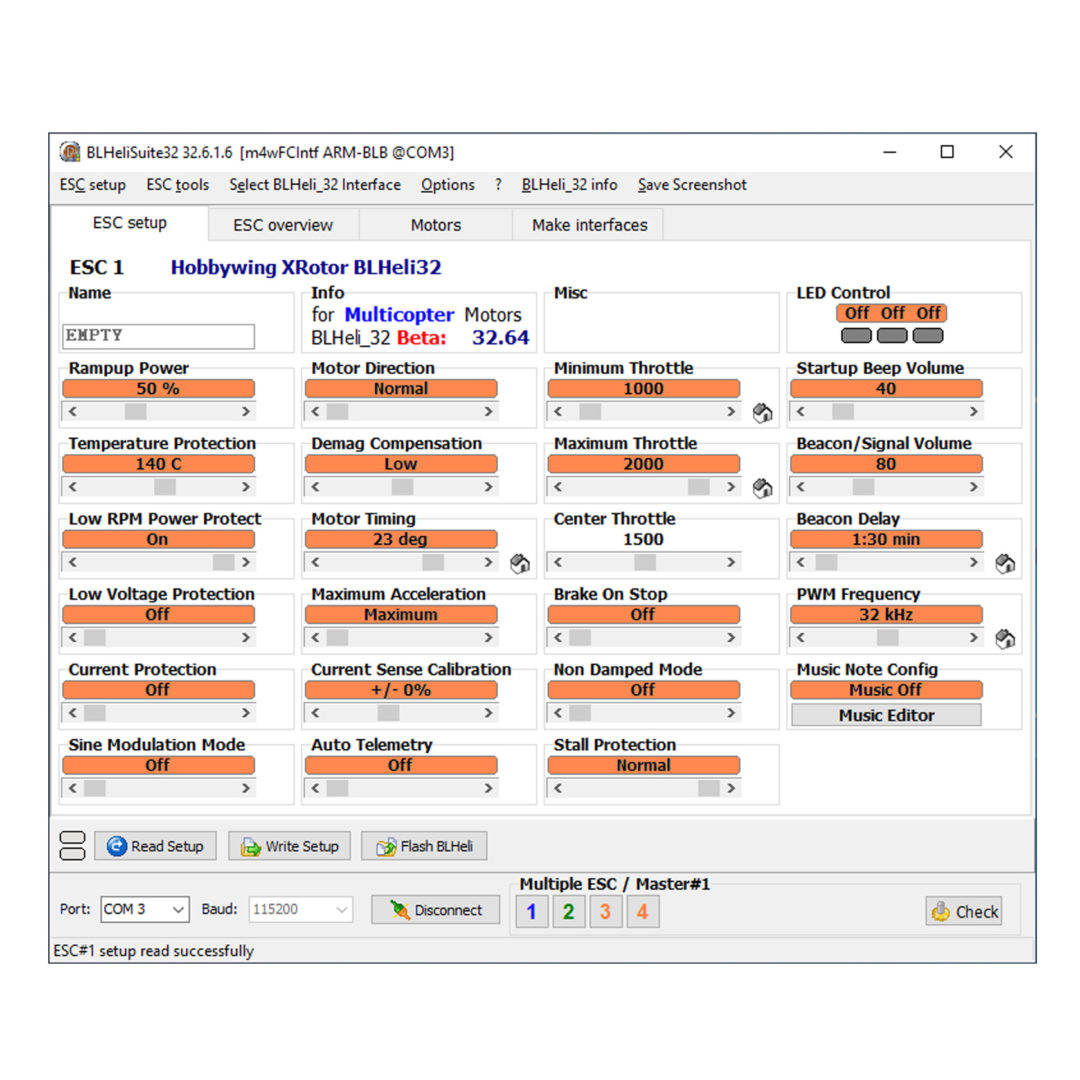Click the Minimum Throttle calibration icon
Viewport: 1080px width, 1080px height.
point(762,413)
